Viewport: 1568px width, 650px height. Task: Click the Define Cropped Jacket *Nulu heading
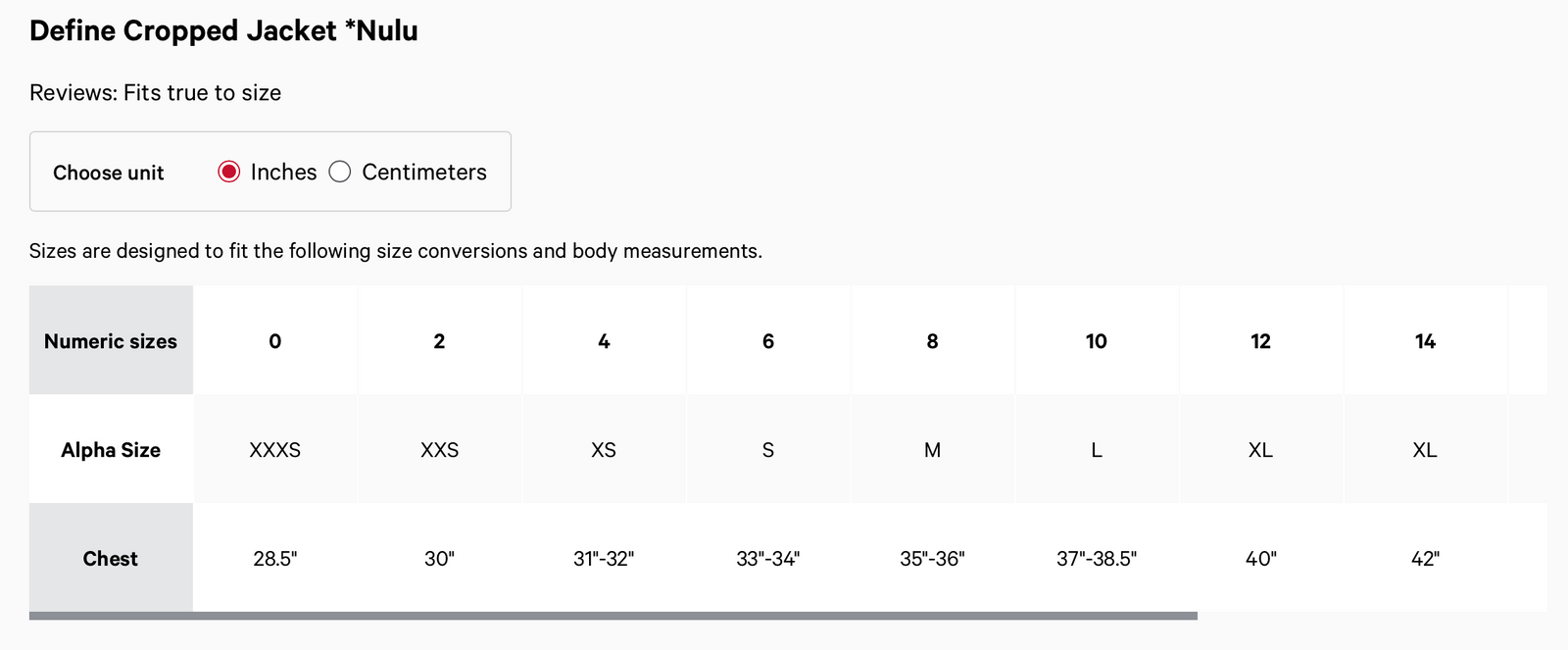tap(223, 31)
